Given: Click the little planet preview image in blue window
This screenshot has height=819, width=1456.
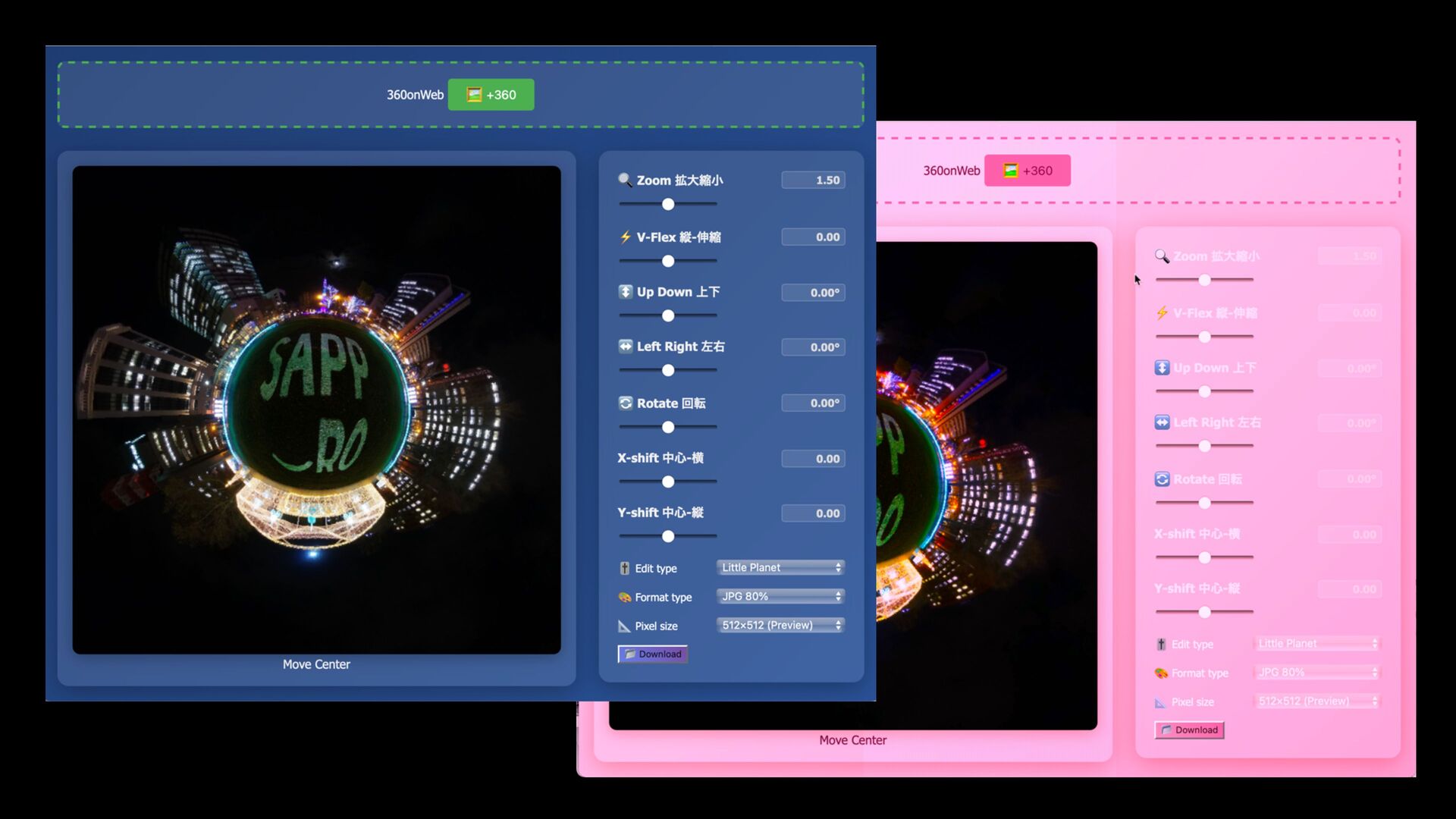Looking at the screenshot, I should tap(316, 409).
